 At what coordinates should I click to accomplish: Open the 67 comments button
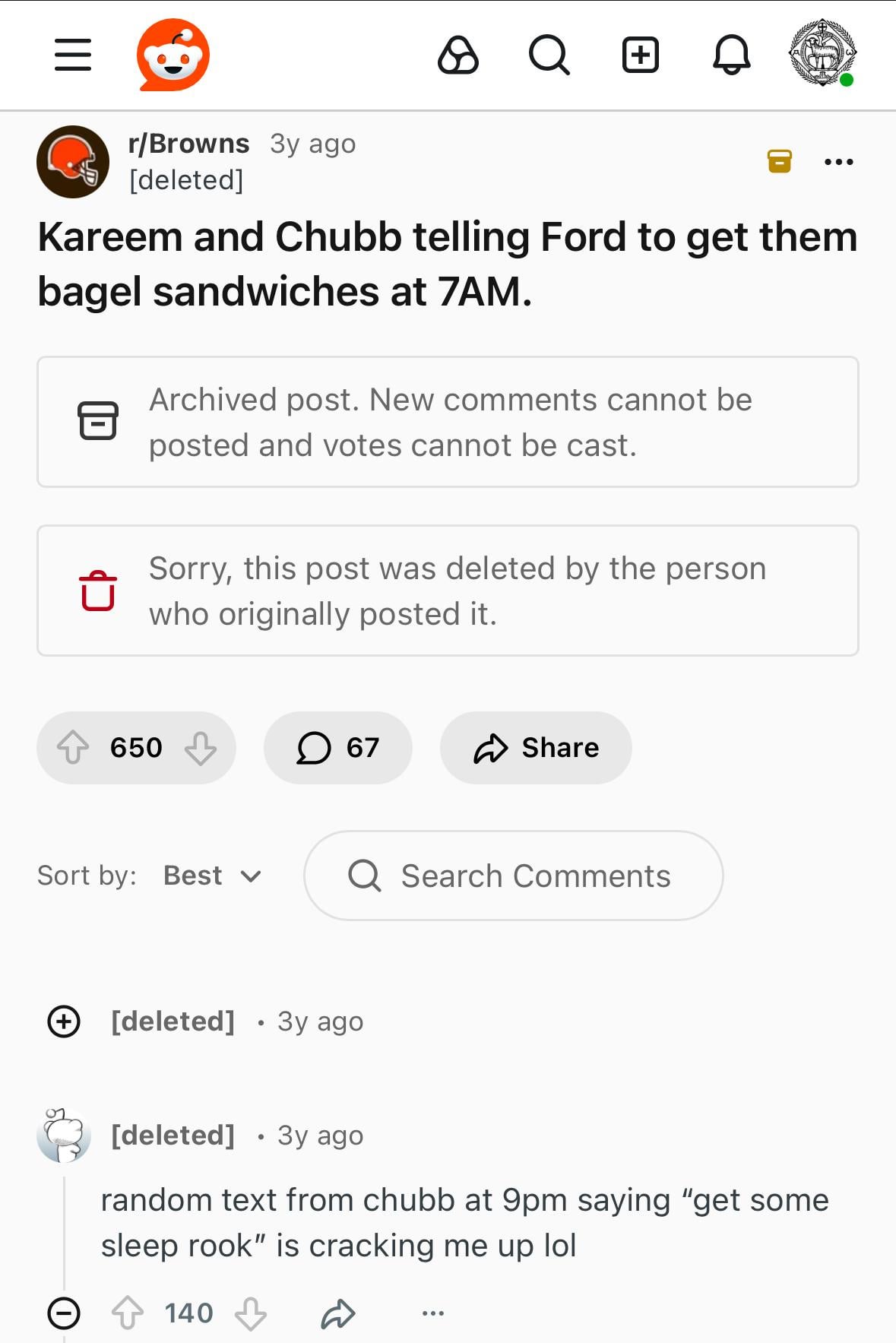[x=337, y=747]
